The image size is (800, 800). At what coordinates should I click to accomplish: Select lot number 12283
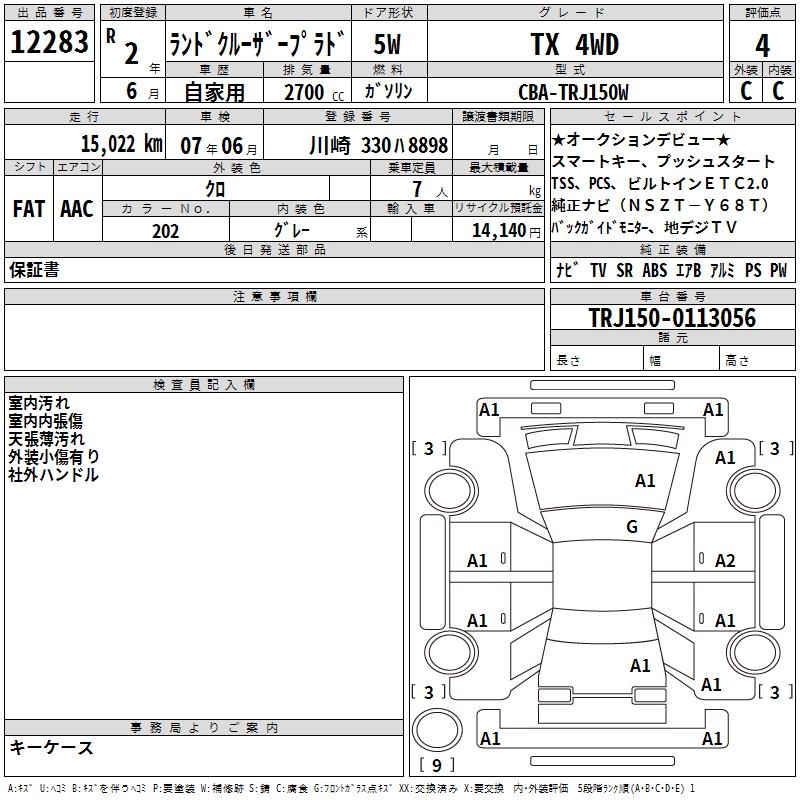point(49,42)
